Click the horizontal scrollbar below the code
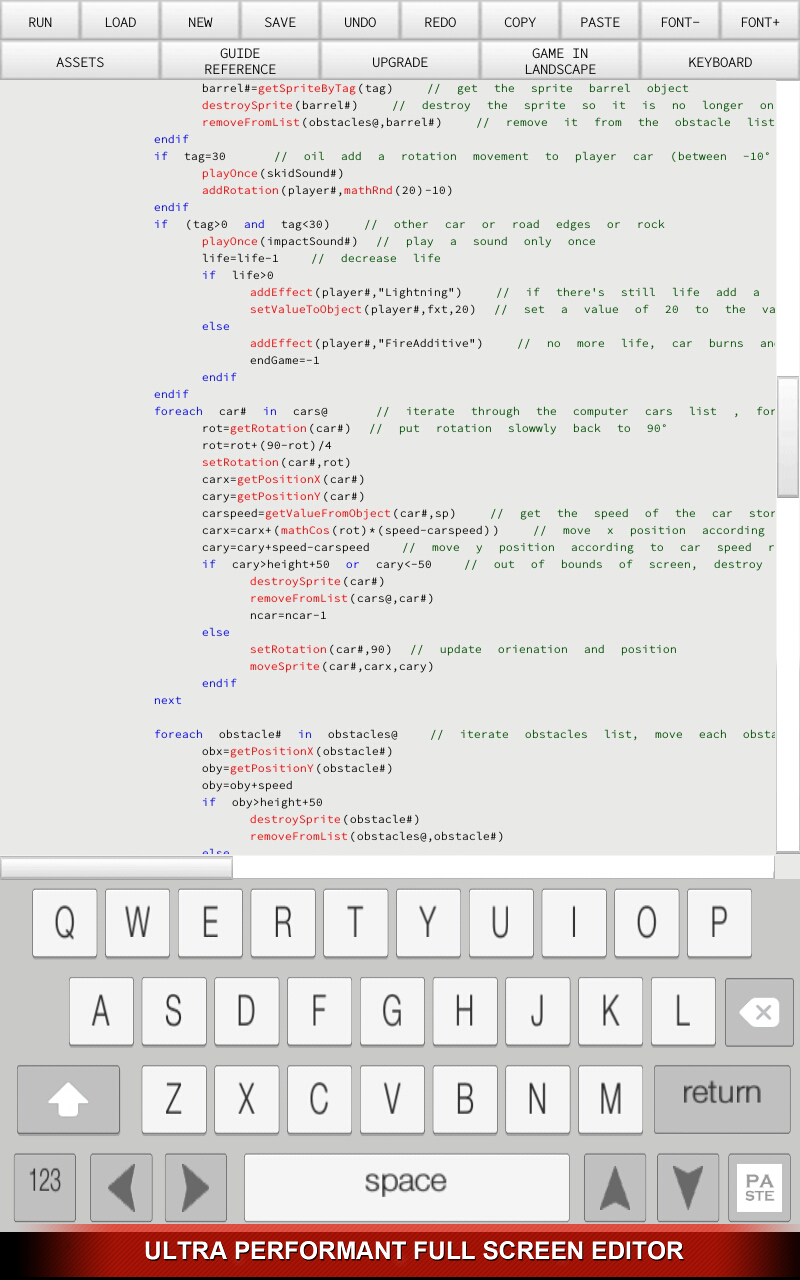This screenshot has width=800, height=1280. coord(115,867)
